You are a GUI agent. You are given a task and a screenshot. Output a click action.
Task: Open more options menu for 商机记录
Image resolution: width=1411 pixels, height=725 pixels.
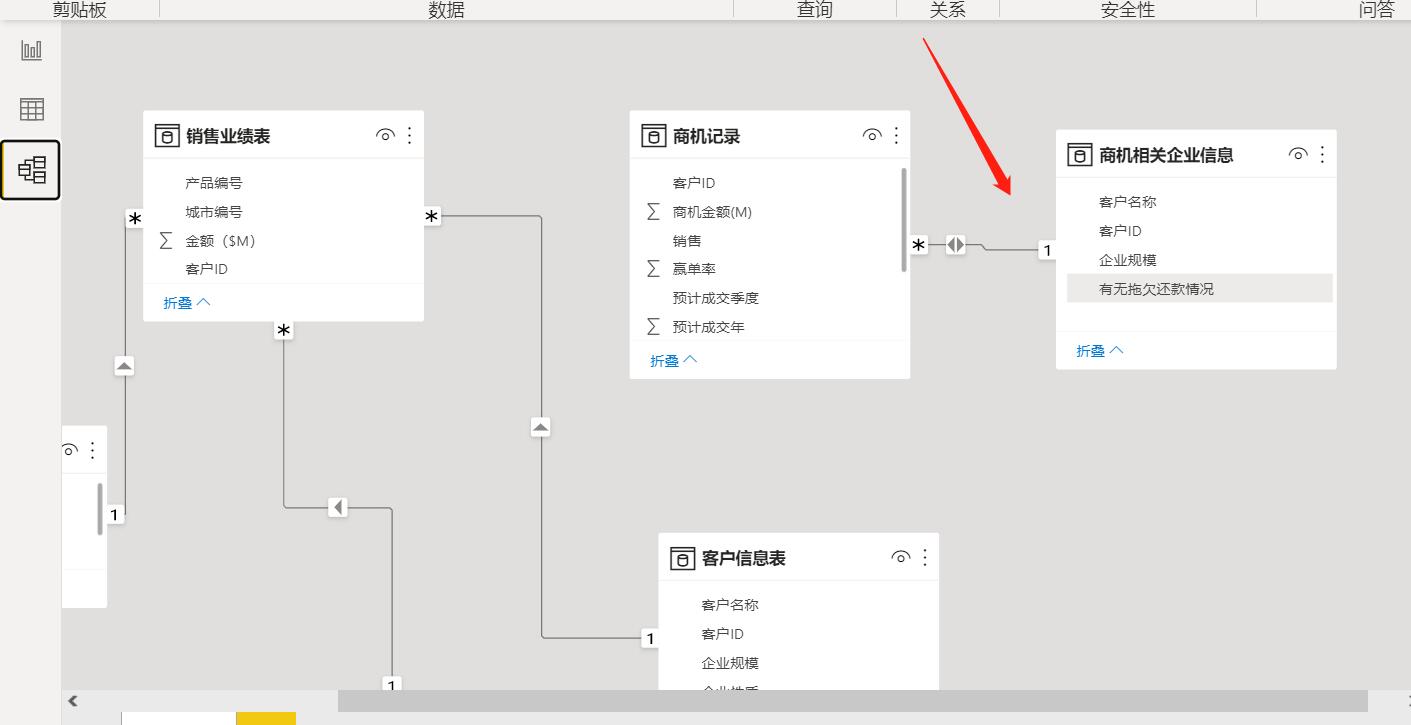(896, 136)
